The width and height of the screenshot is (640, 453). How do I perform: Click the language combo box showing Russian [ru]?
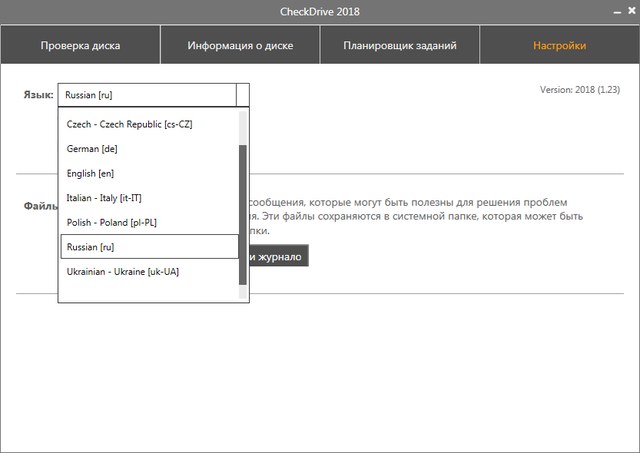click(147, 95)
